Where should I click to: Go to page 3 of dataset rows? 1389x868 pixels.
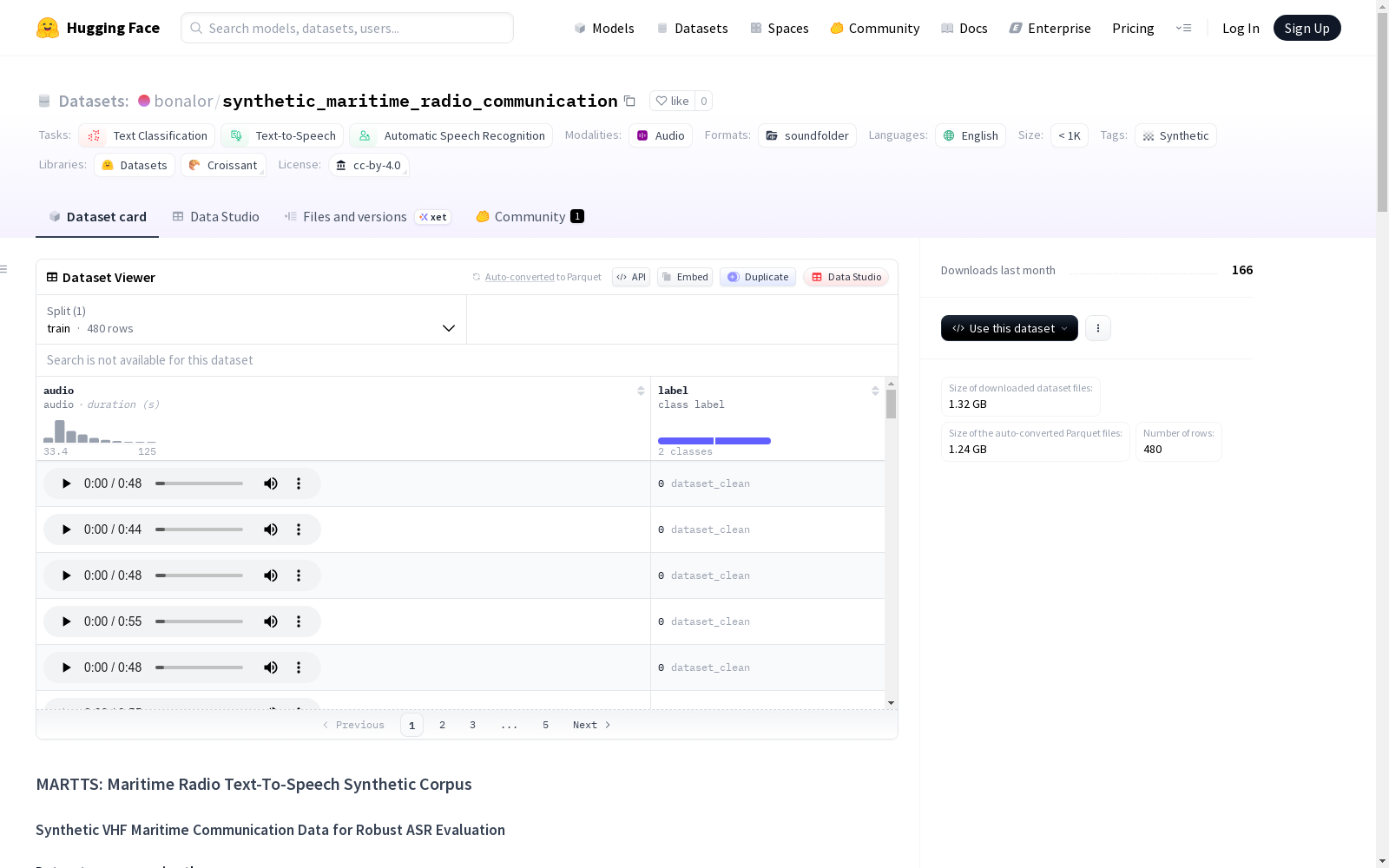tap(473, 725)
